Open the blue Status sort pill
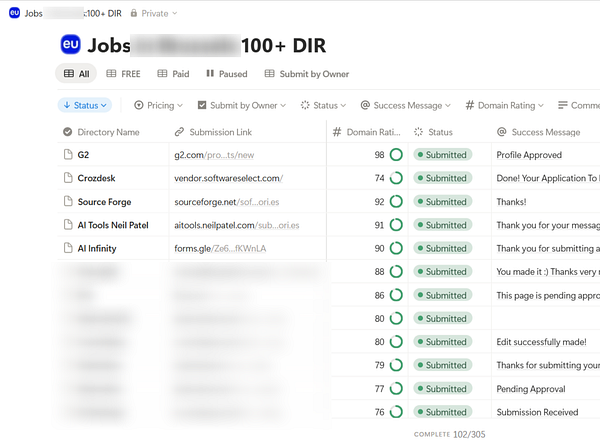 click(x=85, y=105)
